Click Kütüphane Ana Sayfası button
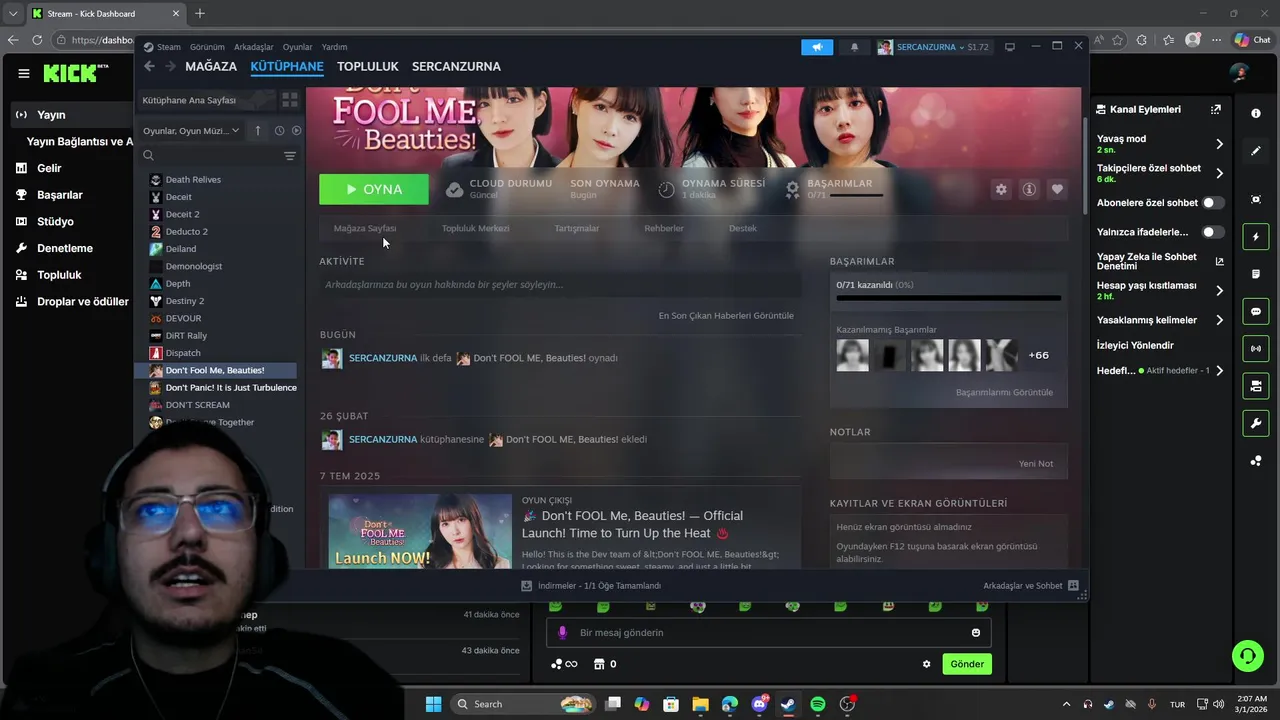Image resolution: width=1280 pixels, height=720 pixels. point(205,100)
